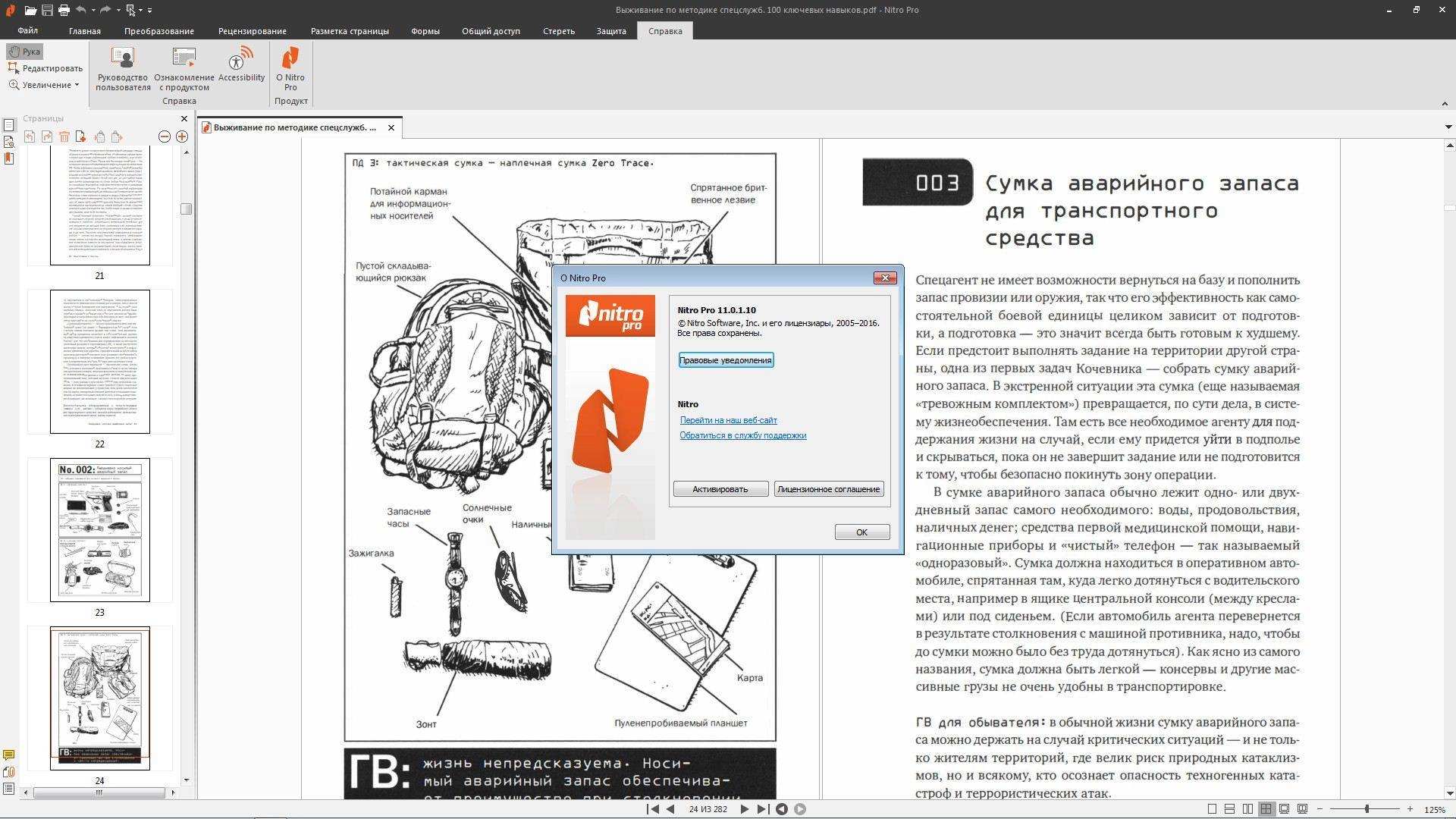This screenshot has width=1456, height=819.
Task: Go to next page in navigation bar
Action: pyautogui.click(x=744, y=809)
